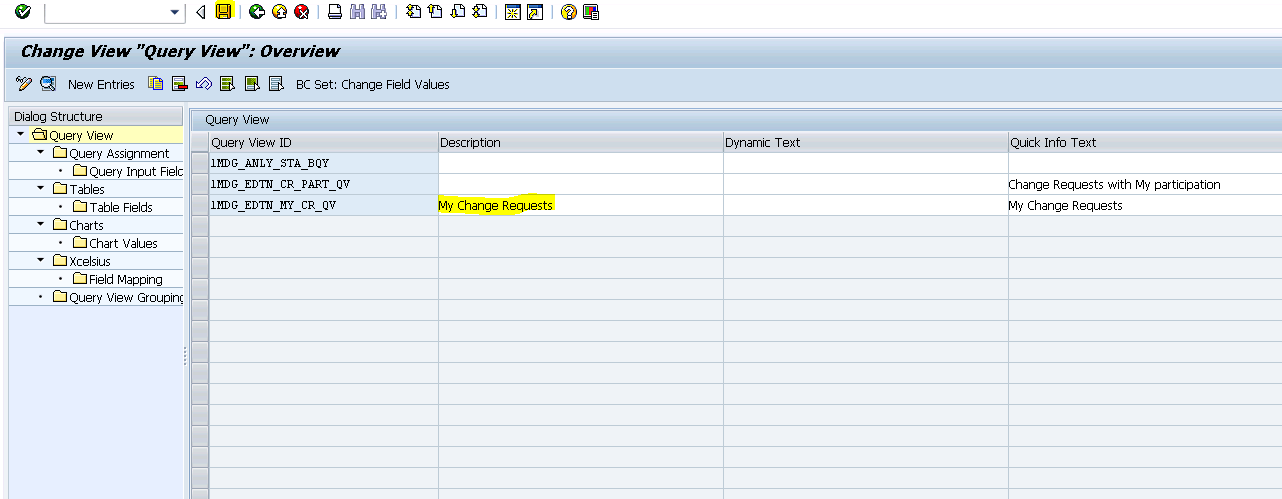Click the Print icon in toolbar

click(335, 12)
